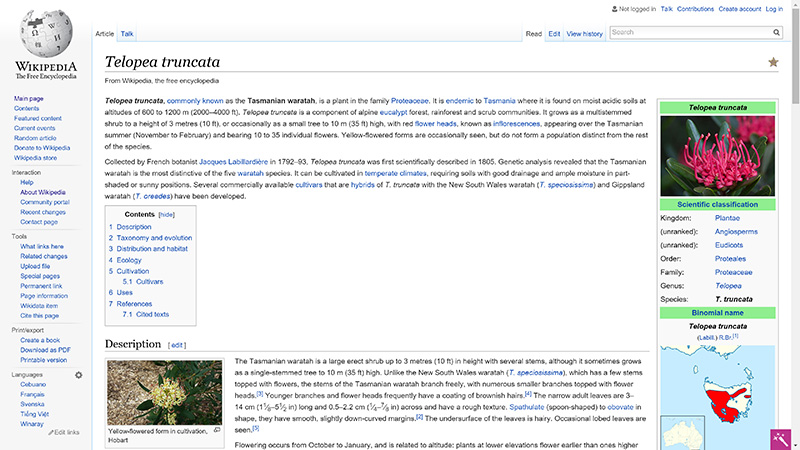The image size is (800, 450).
Task: Open Featured content in sidebar
Action: [38, 118]
